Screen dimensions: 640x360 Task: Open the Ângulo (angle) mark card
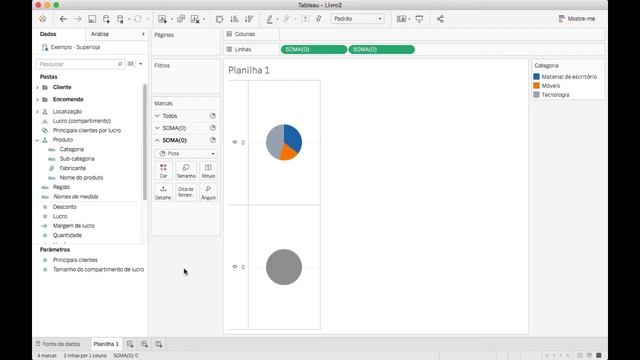pos(208,192)
